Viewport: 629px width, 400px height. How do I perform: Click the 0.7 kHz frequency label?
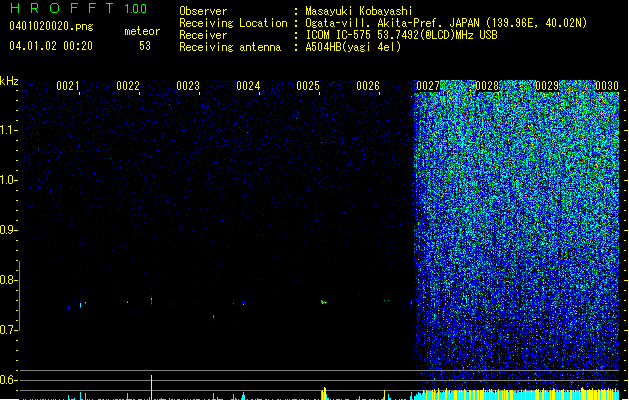8,330
